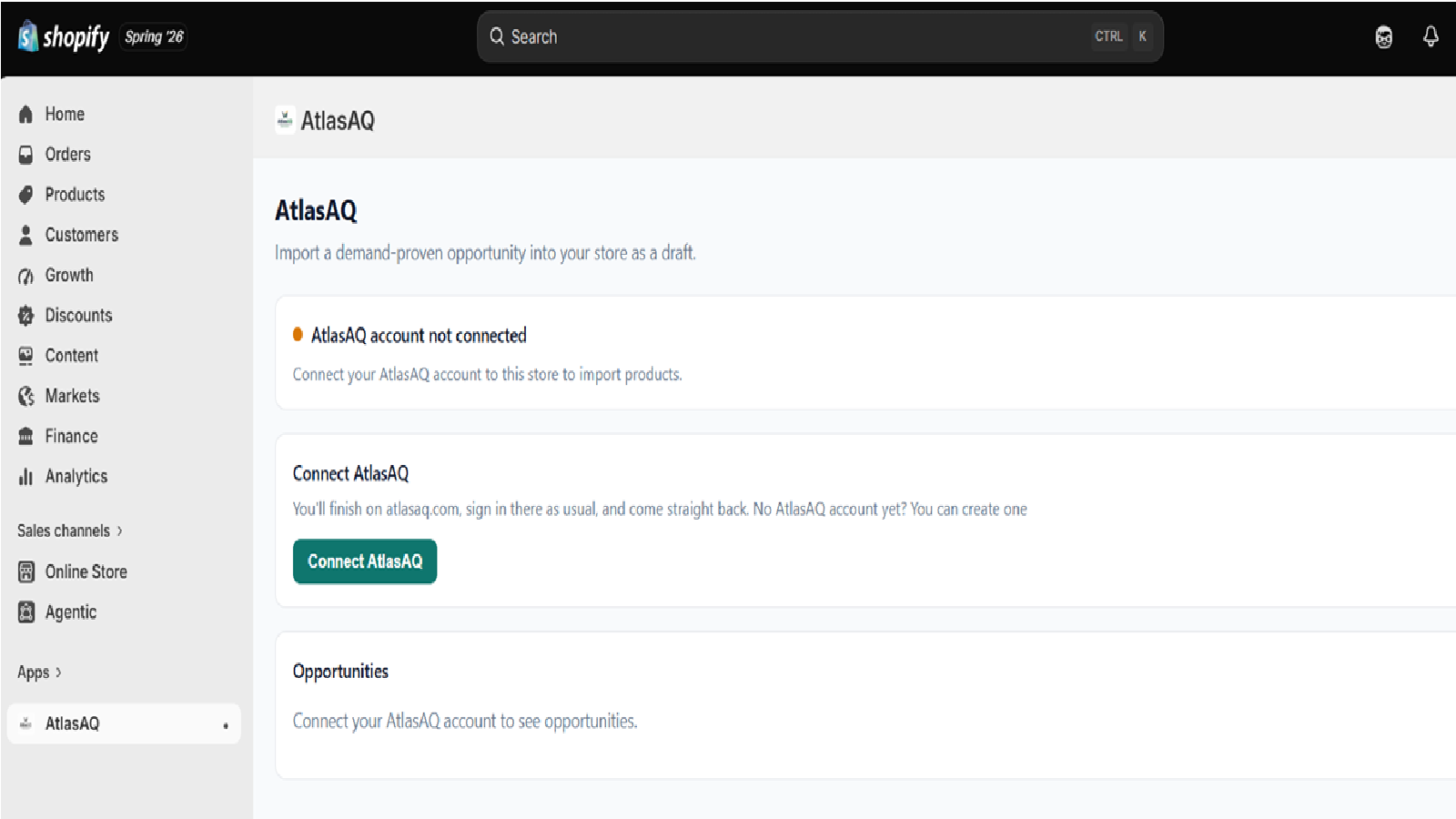
Task: Go to Home in the sidebar
Action: point(65,114)
